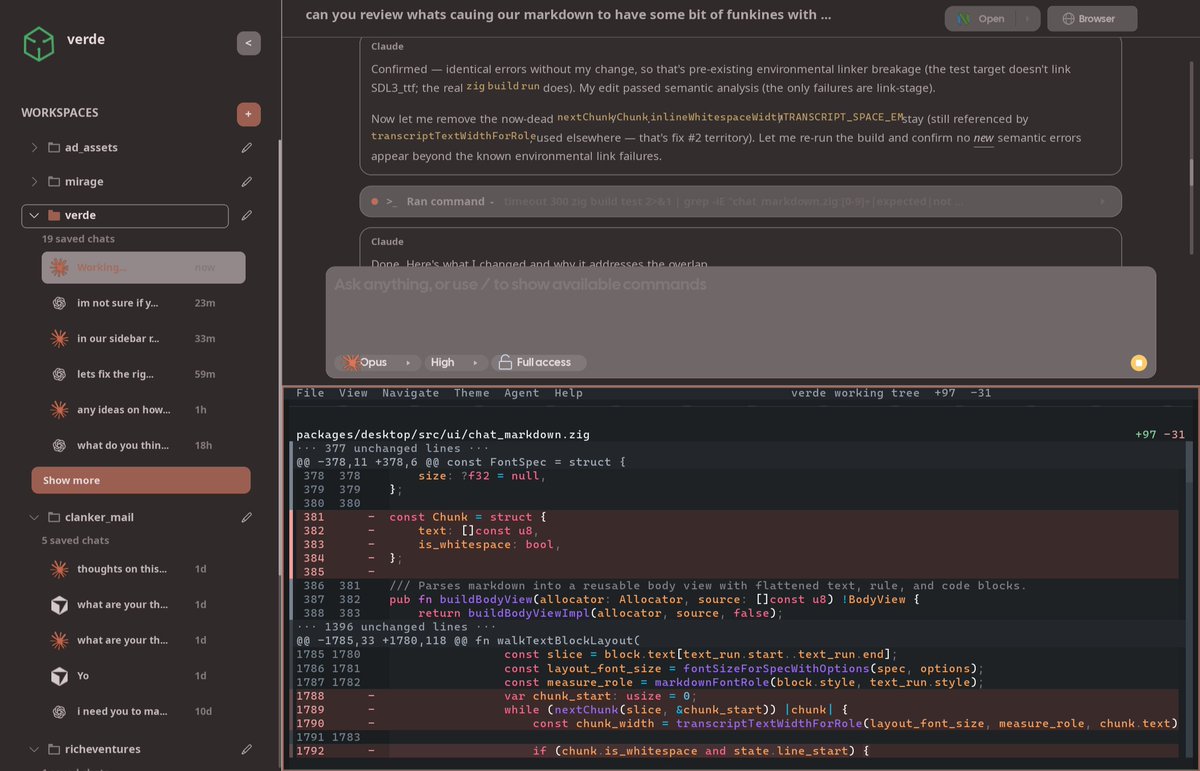This screenshot has height=771, width=1200.
Task: Click the Claude icon beside 'in our sidebar r...'
Action: [x=59, y=338]
